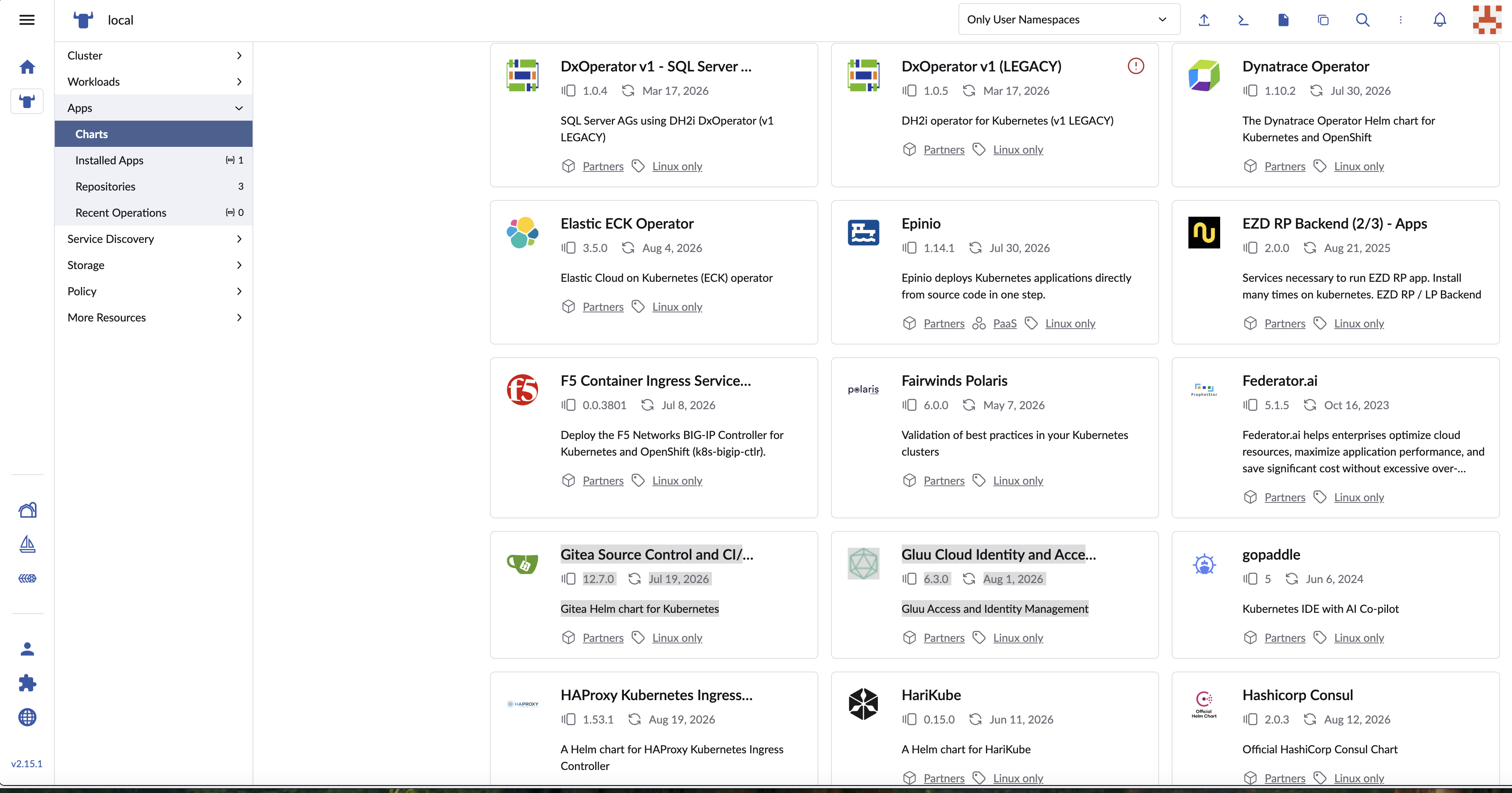This screenshot has height=793, width=1512.
Task: Expand the Policy section
Action: click(154, 291)
